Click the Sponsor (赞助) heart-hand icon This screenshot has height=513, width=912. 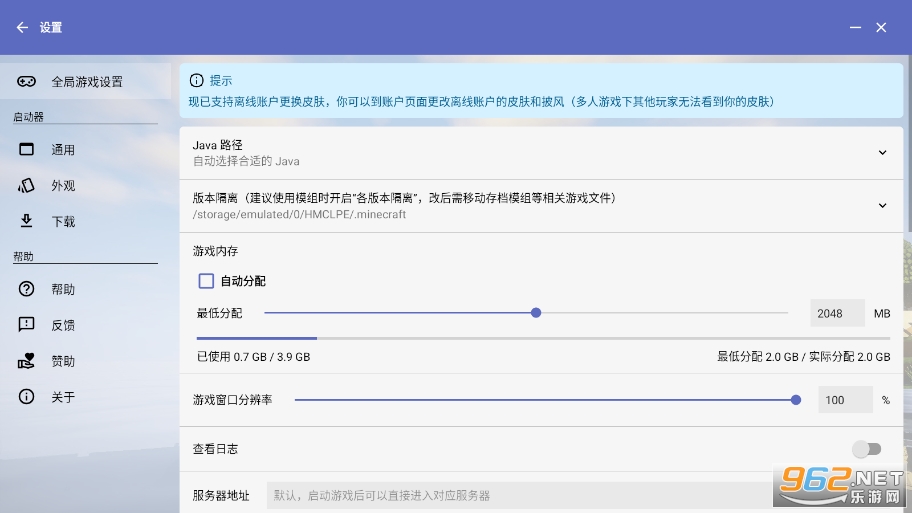[x=27, y=361]
